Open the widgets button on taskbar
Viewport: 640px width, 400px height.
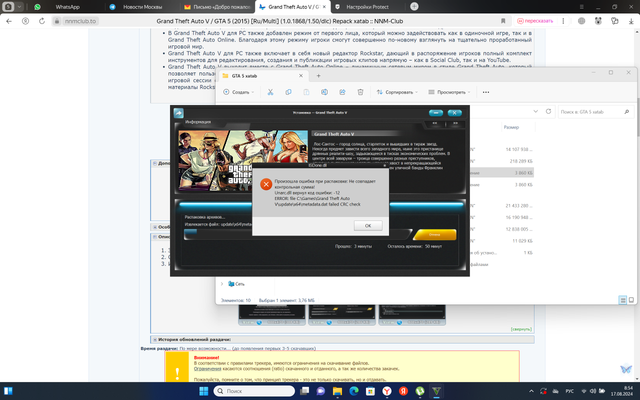coord(8,391)
